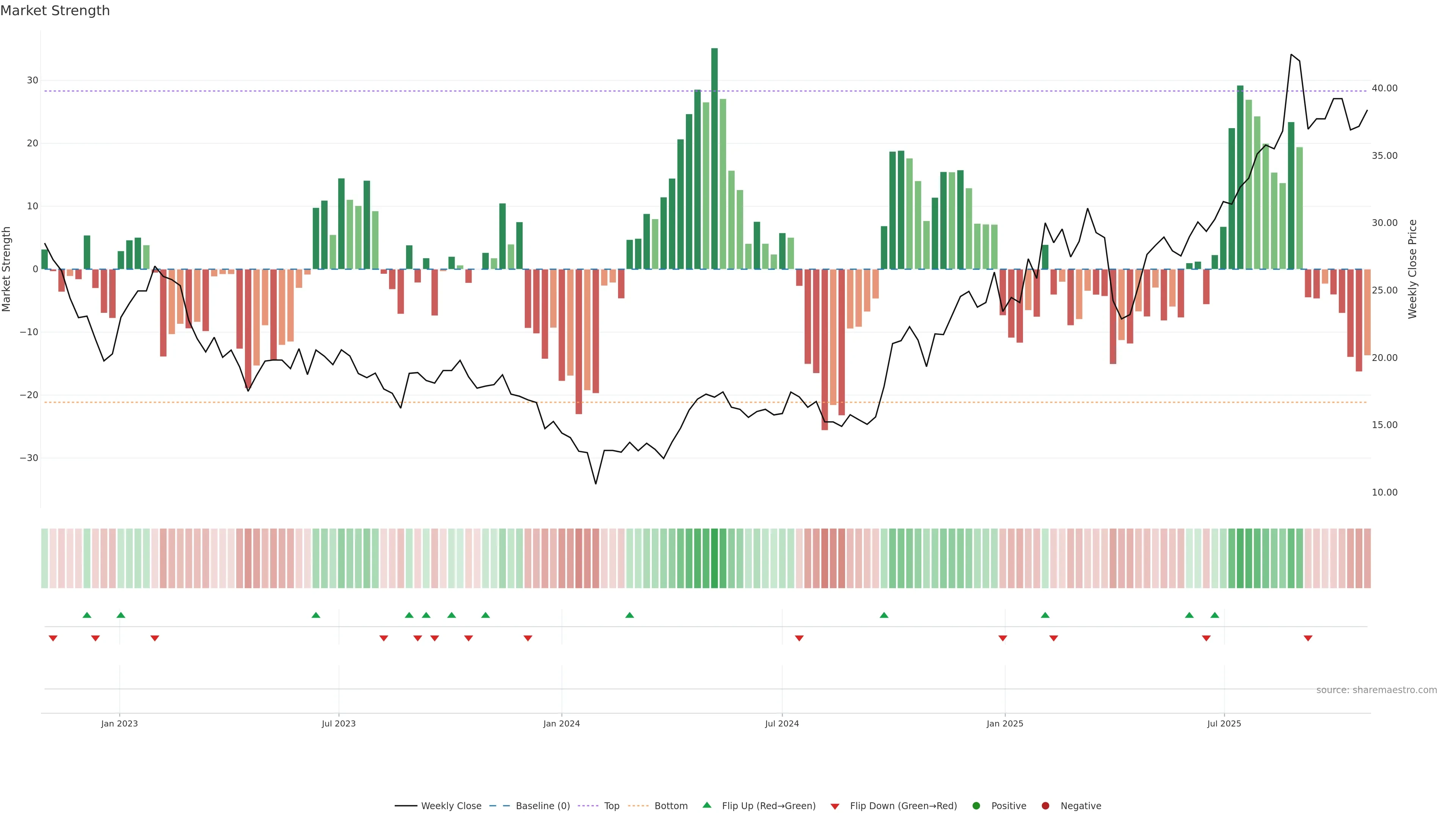Click the red Flip Down legend triangle
1456x819 pixels.
[835, 806]
